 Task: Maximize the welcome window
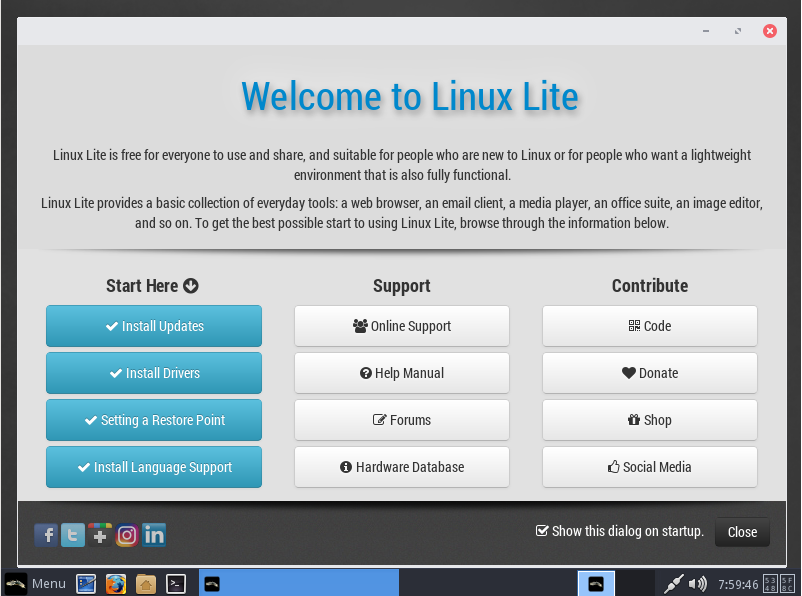click(738, 31)
